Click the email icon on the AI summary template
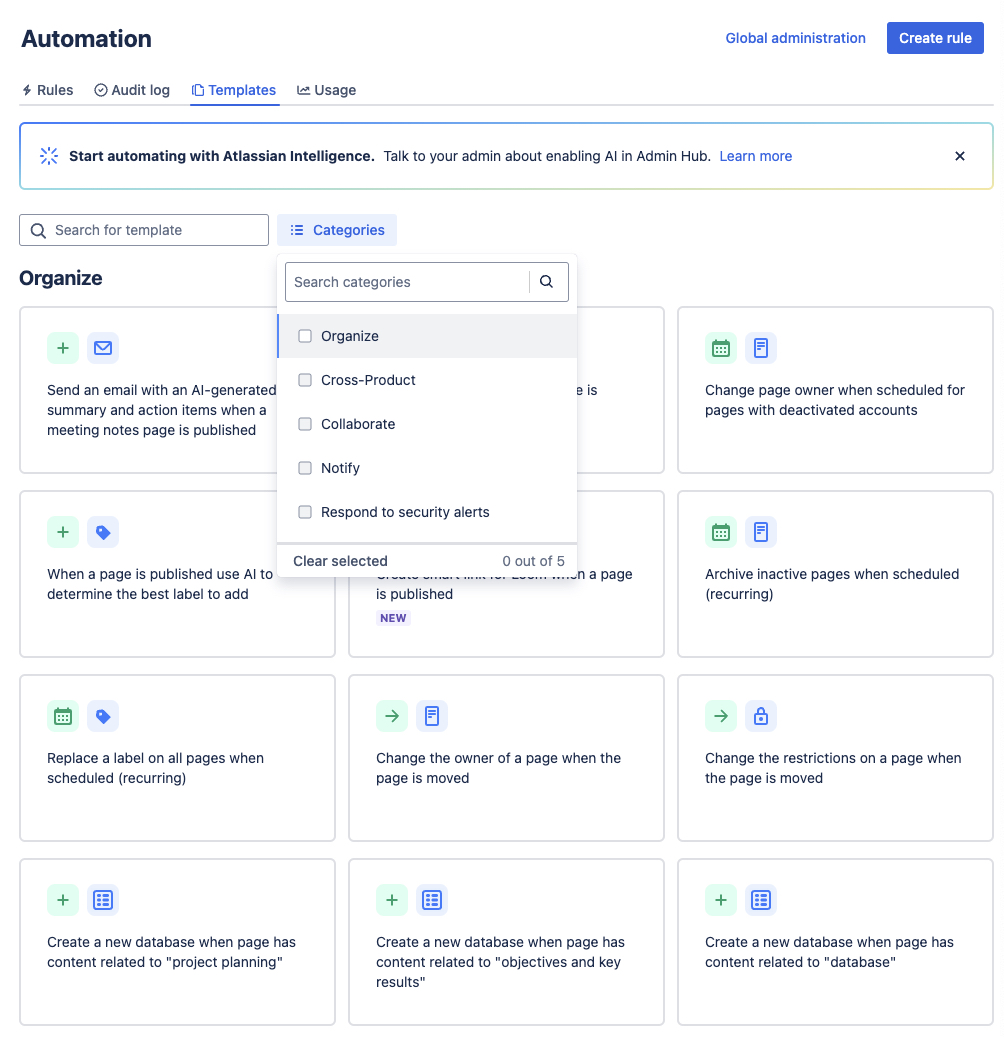The width and height of the screenshot is (1004, 1037). (x=102, y=347)
